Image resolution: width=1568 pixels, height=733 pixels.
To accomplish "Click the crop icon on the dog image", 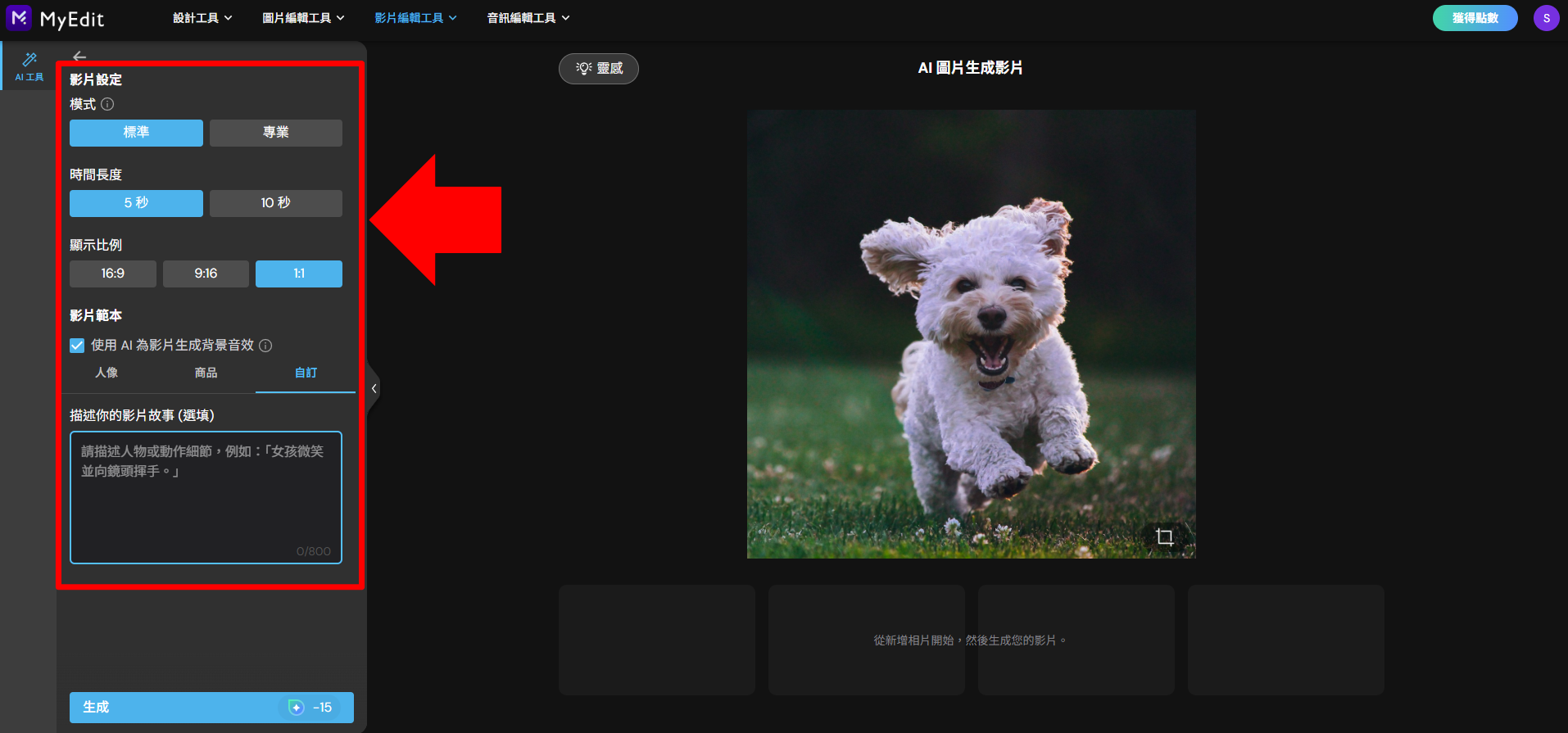I will pyautogui.click(x=1164, y=537).
